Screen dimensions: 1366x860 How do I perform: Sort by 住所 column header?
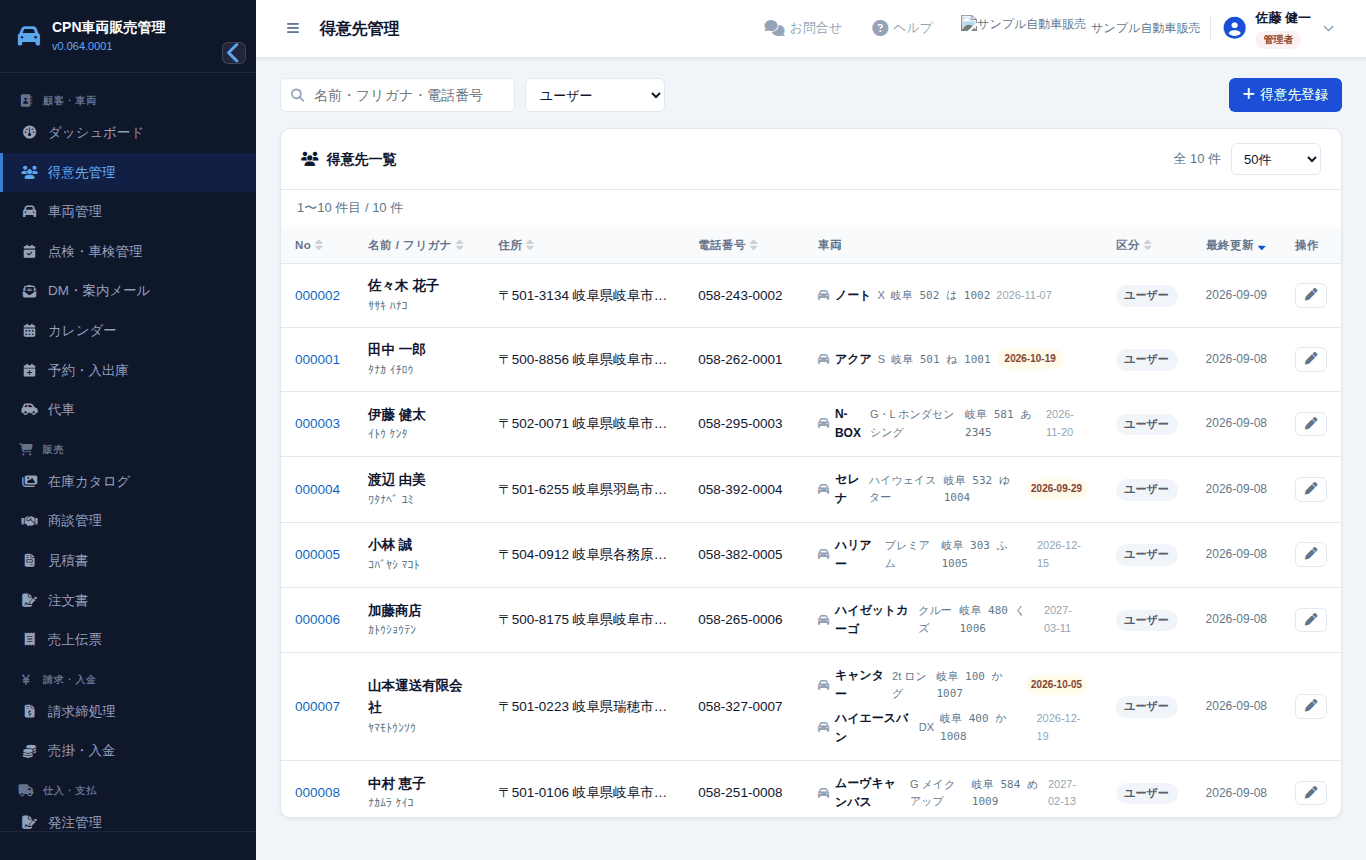pyautogui.click(x=516, y=245)
